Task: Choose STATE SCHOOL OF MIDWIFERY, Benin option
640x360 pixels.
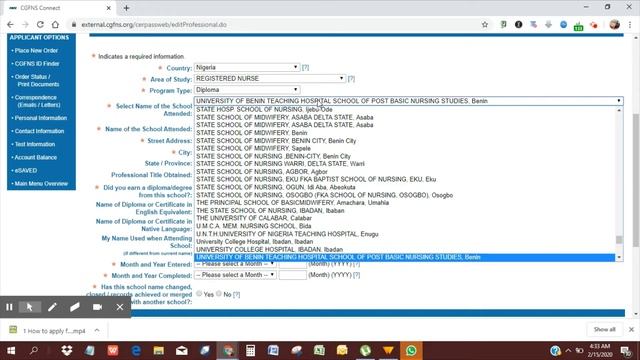Action: (404, 133)
